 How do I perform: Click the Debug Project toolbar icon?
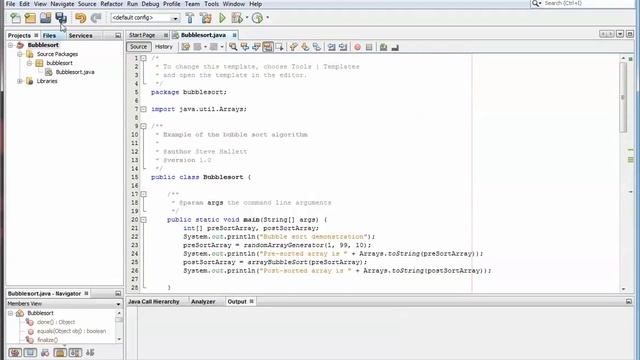coord(237,18)
